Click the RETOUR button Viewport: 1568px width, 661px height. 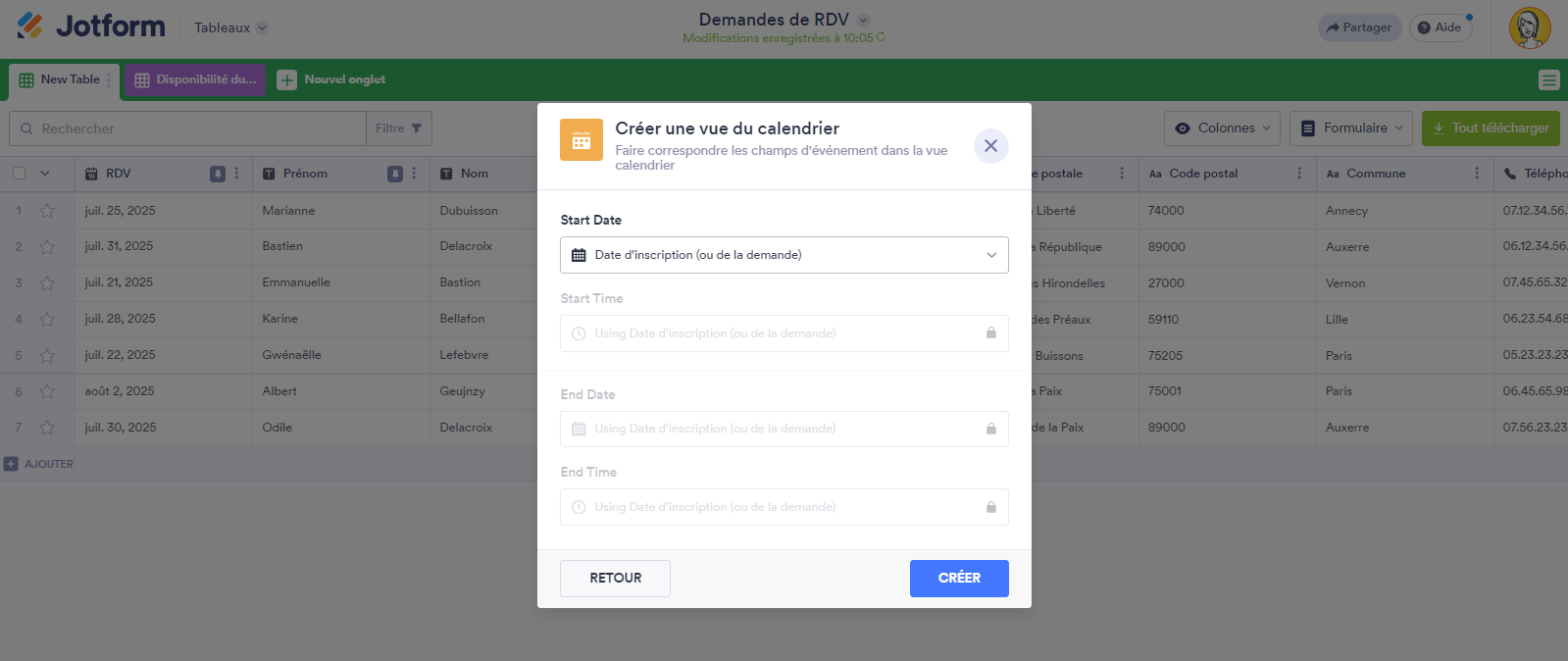coord(615,579)
